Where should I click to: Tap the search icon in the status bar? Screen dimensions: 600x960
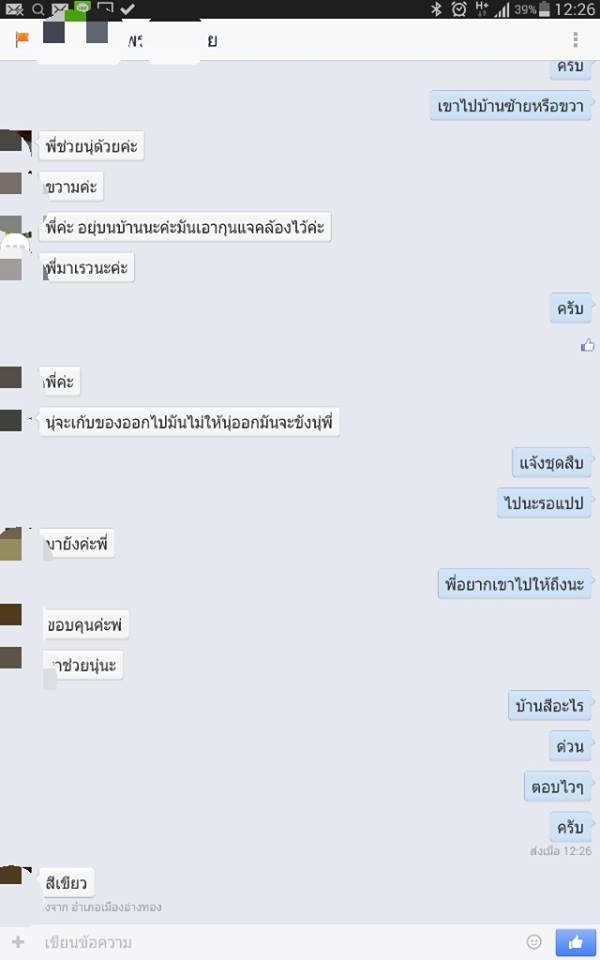point(38,9)
